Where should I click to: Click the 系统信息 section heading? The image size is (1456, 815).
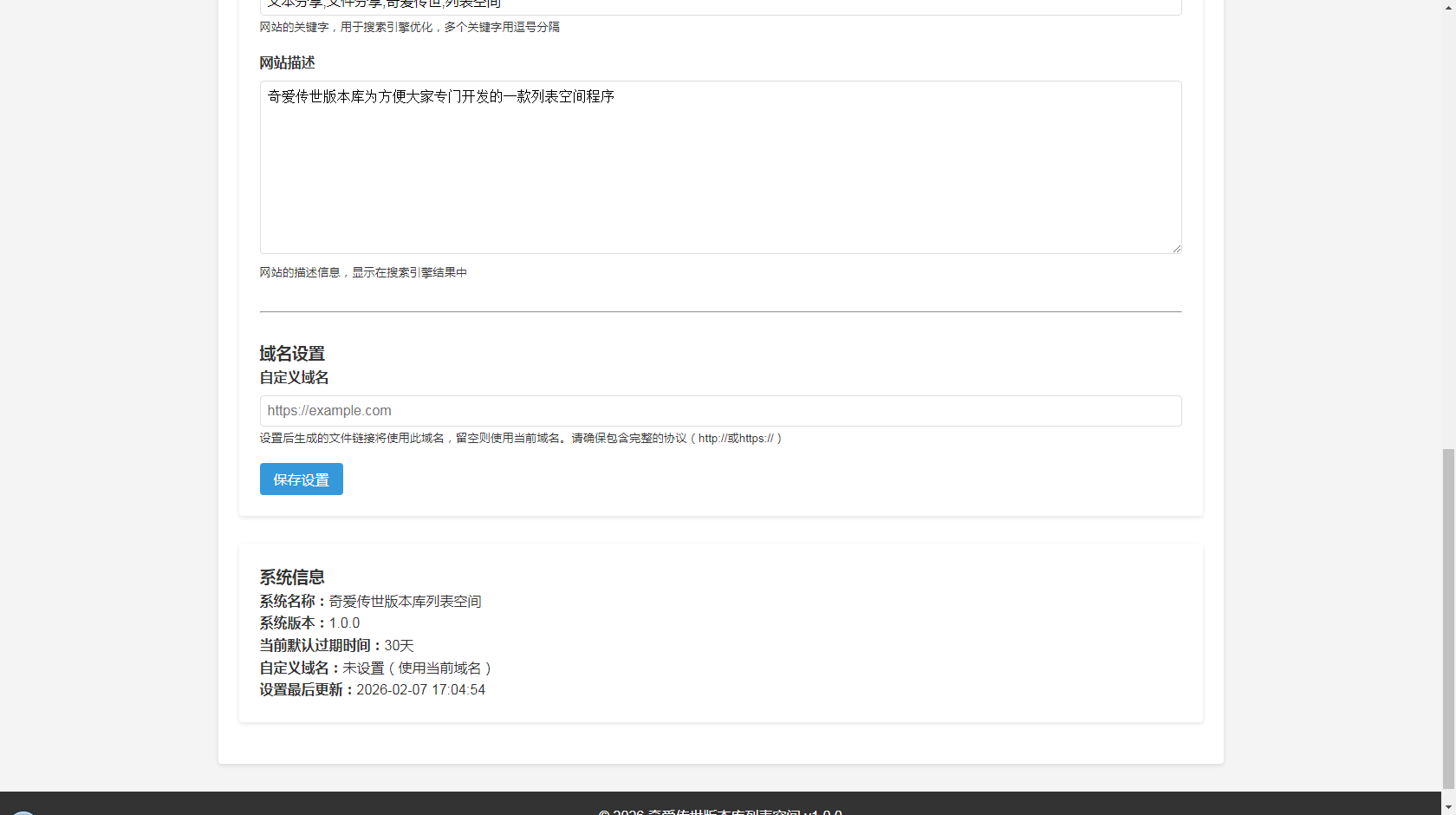tap(292, 577)
